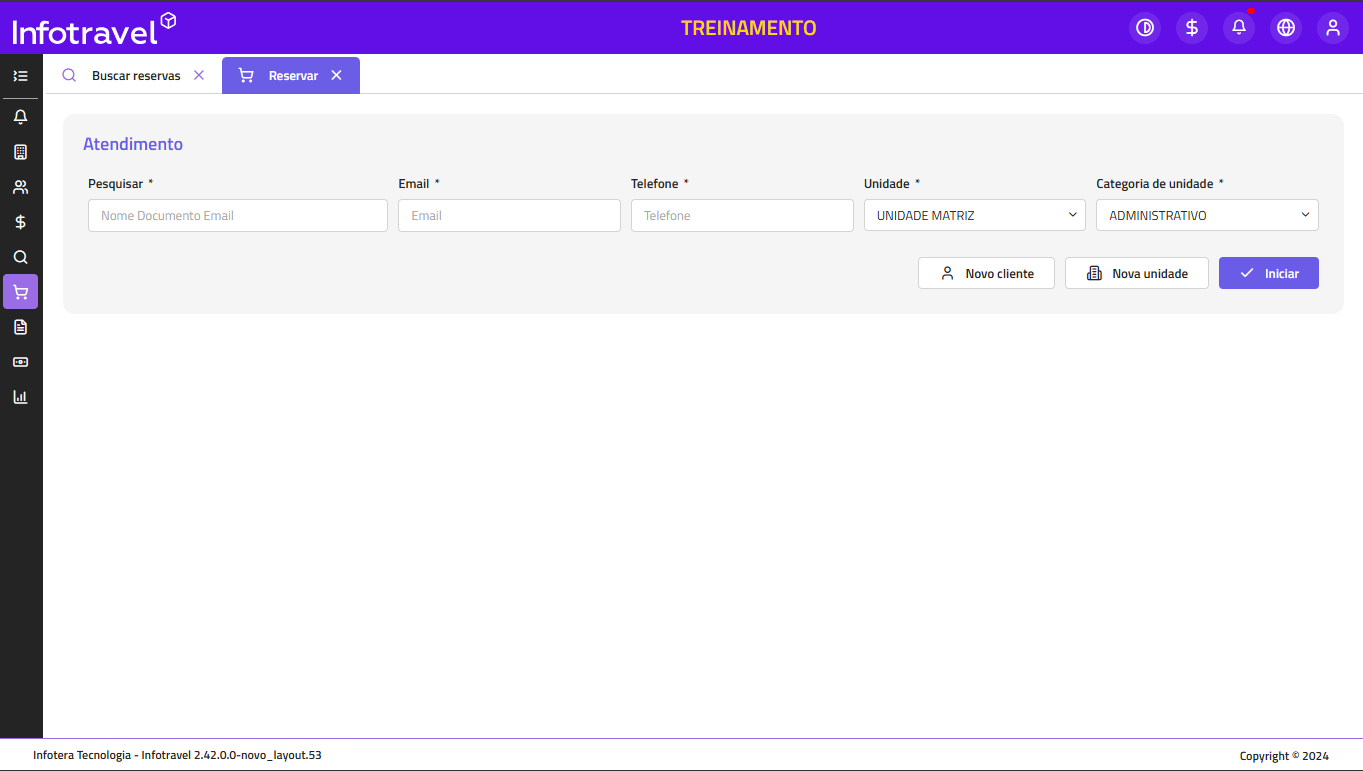This screenshot has height=771, width=1363.
Task: Focus the Pesquisar input field
Action: pos(238,216)
